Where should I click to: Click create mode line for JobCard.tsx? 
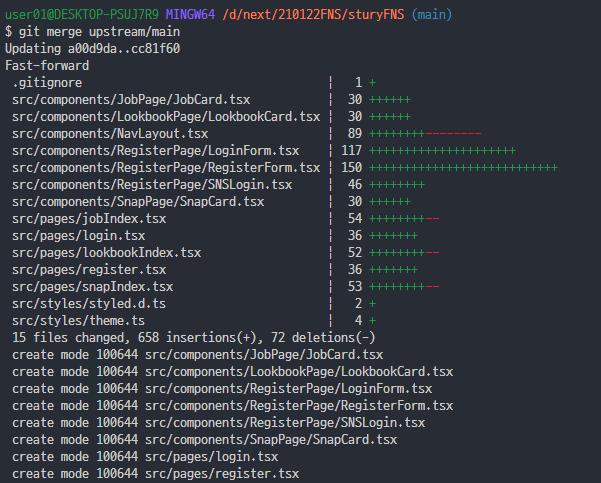[x=197, y=355]
